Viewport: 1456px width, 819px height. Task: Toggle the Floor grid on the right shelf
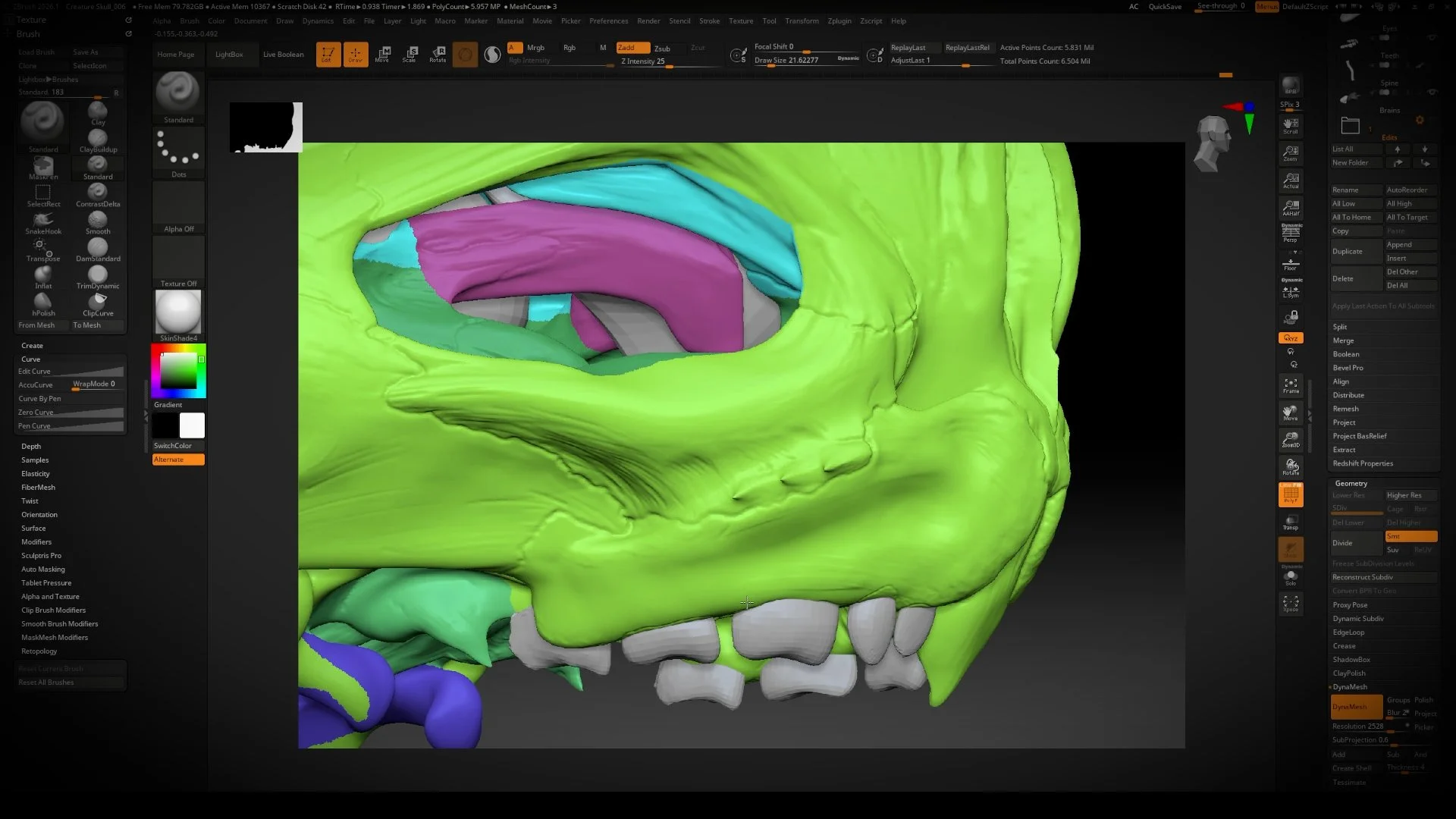[1289, 263]
